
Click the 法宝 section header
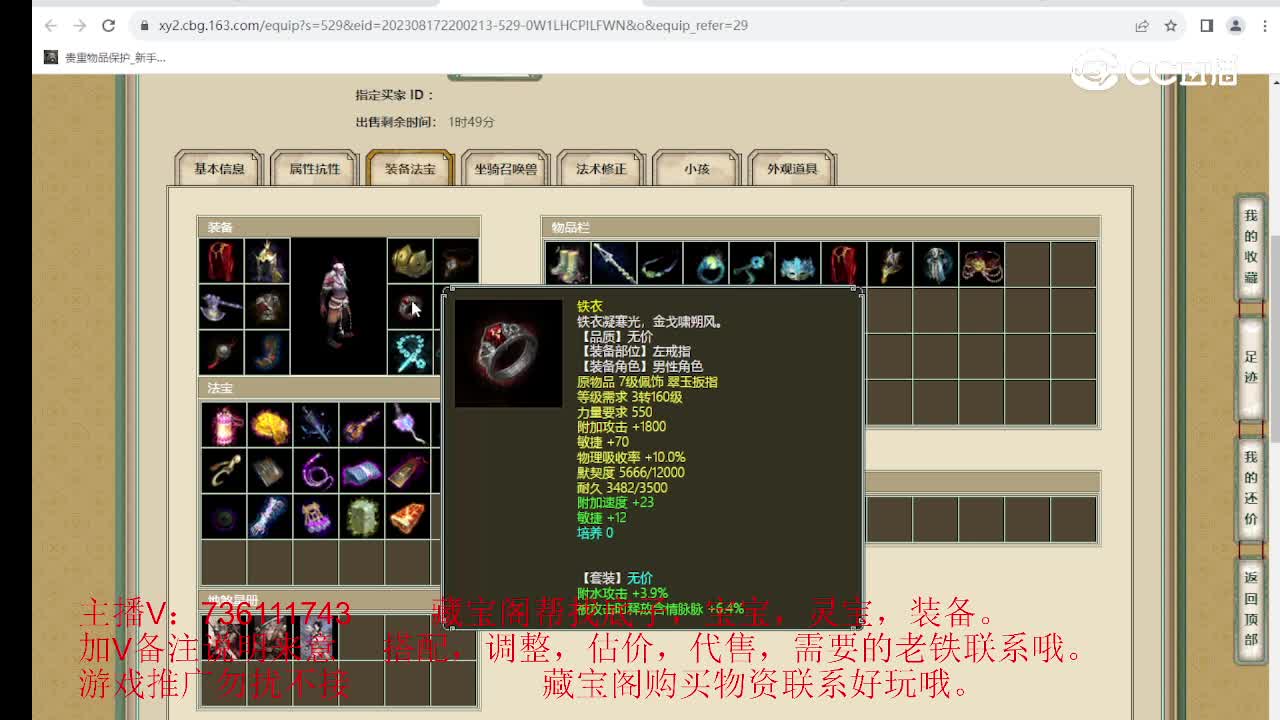pos(318,387)
